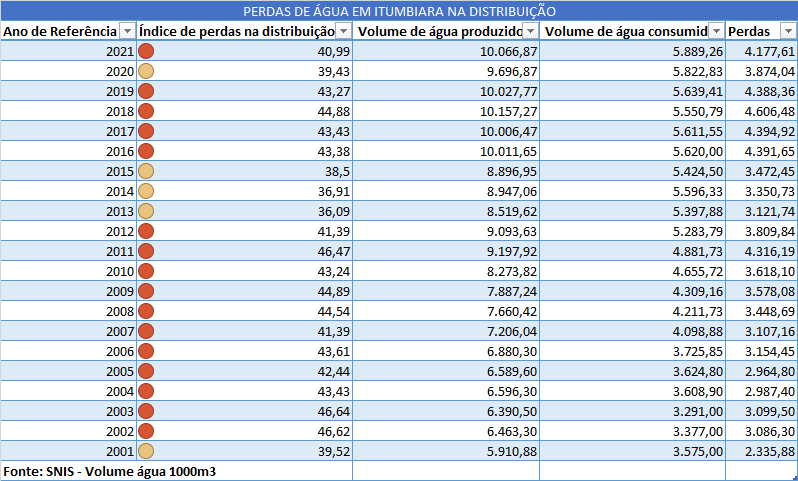Select the title cell PERDAS DE ÁGUA EM ITUMBIARA
Screen dimensions: 798x481
[399, 11]
